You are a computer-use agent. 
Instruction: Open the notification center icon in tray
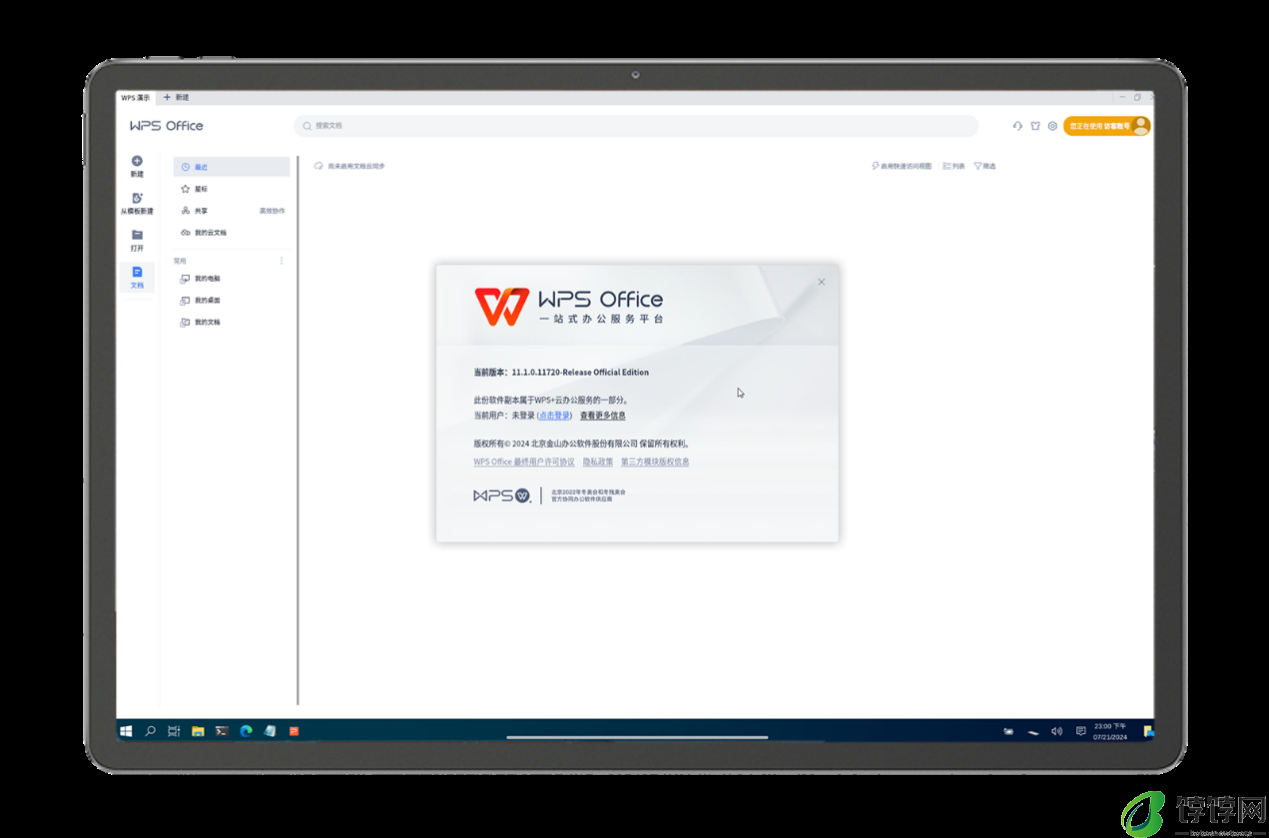tap(1081, 731)
